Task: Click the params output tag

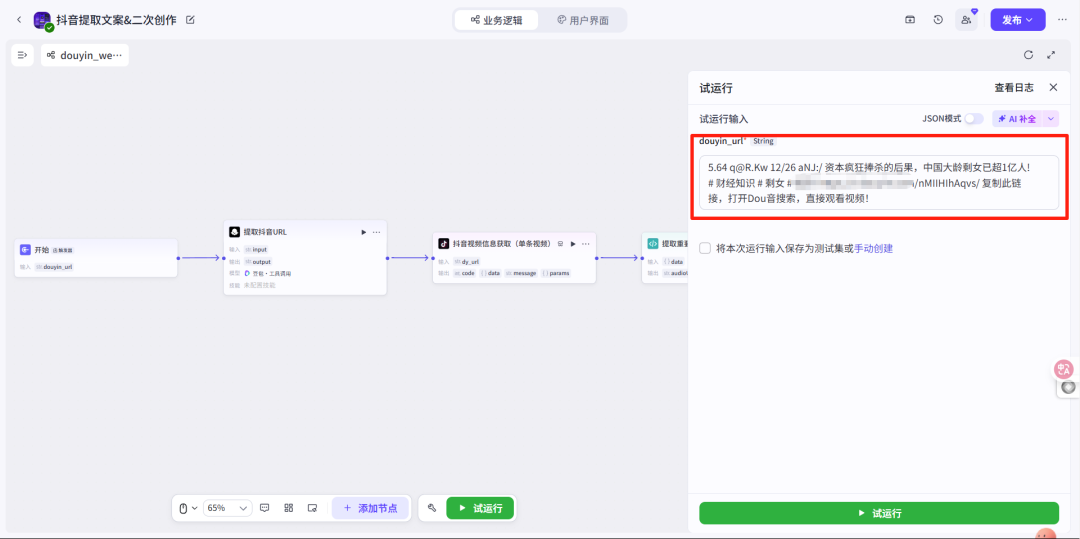Action: 556,273
